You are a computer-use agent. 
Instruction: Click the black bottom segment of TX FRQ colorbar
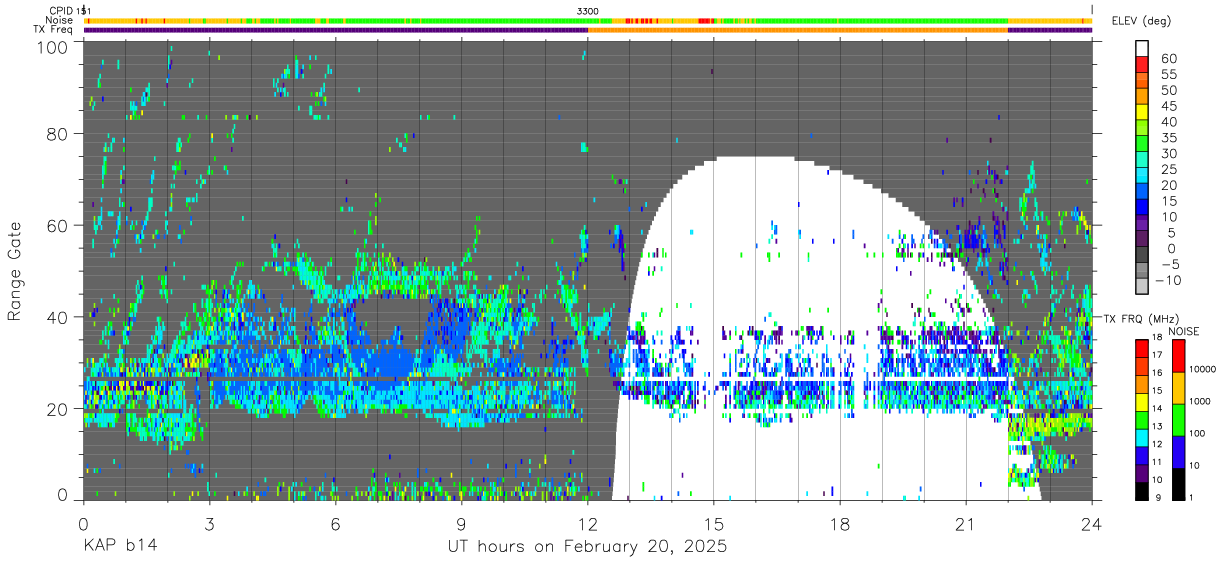(x=1144, y=490)
